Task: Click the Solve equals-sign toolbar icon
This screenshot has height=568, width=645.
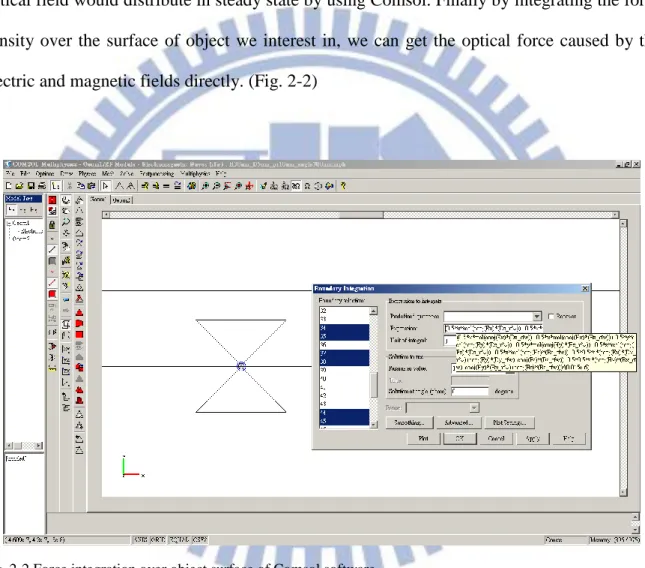Action: pyautogui.click(x=166, y=186)
